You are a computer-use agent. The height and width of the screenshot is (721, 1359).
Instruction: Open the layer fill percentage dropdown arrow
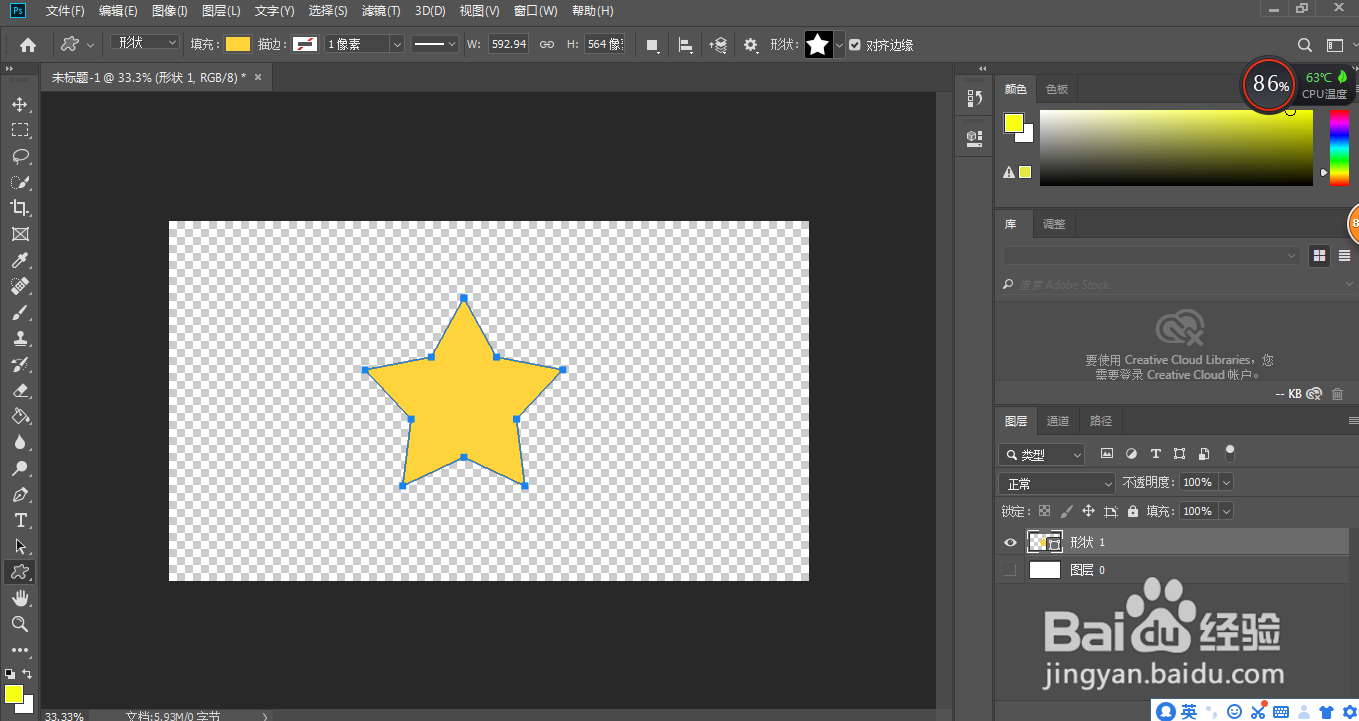click(x=1226, y=511)
